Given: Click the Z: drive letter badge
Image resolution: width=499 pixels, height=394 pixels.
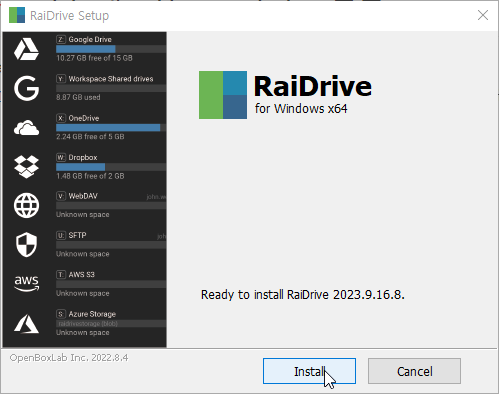Looking at the screenshot, I should pyautogui.click(x=61, y=39).
